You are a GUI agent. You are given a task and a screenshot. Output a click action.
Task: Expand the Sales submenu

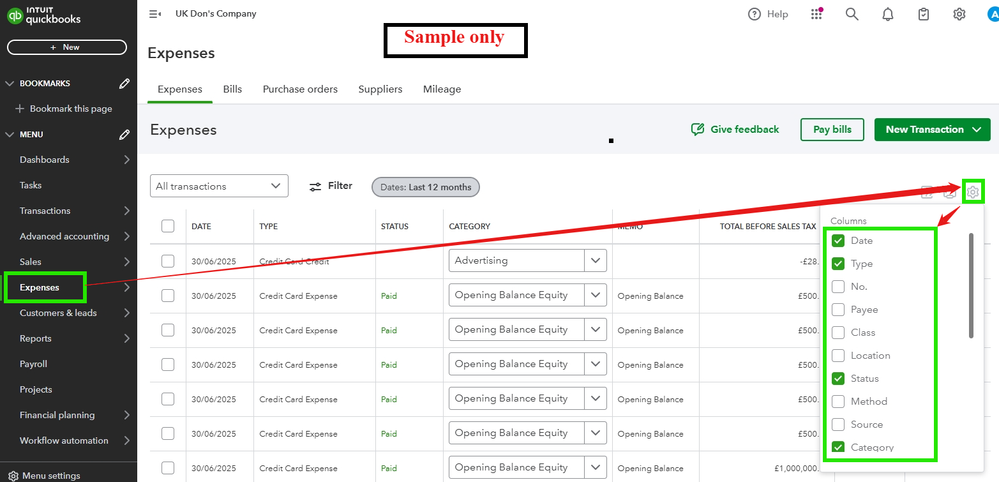pyautogui.click(x=127, y=262)
